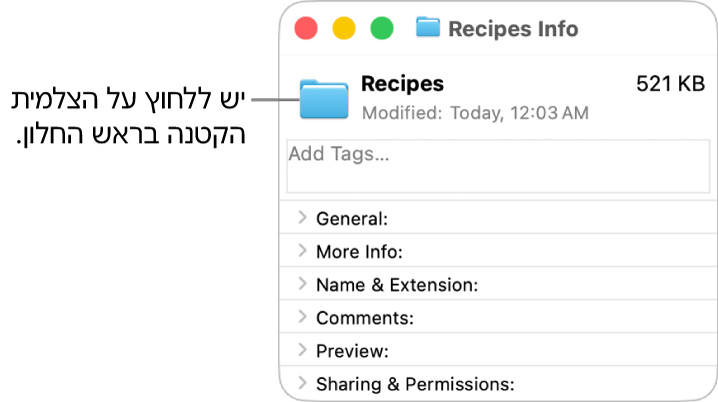Screen dimensions: 718x402
Task: Expand the More Info chevron
Action: coord(302,250)
